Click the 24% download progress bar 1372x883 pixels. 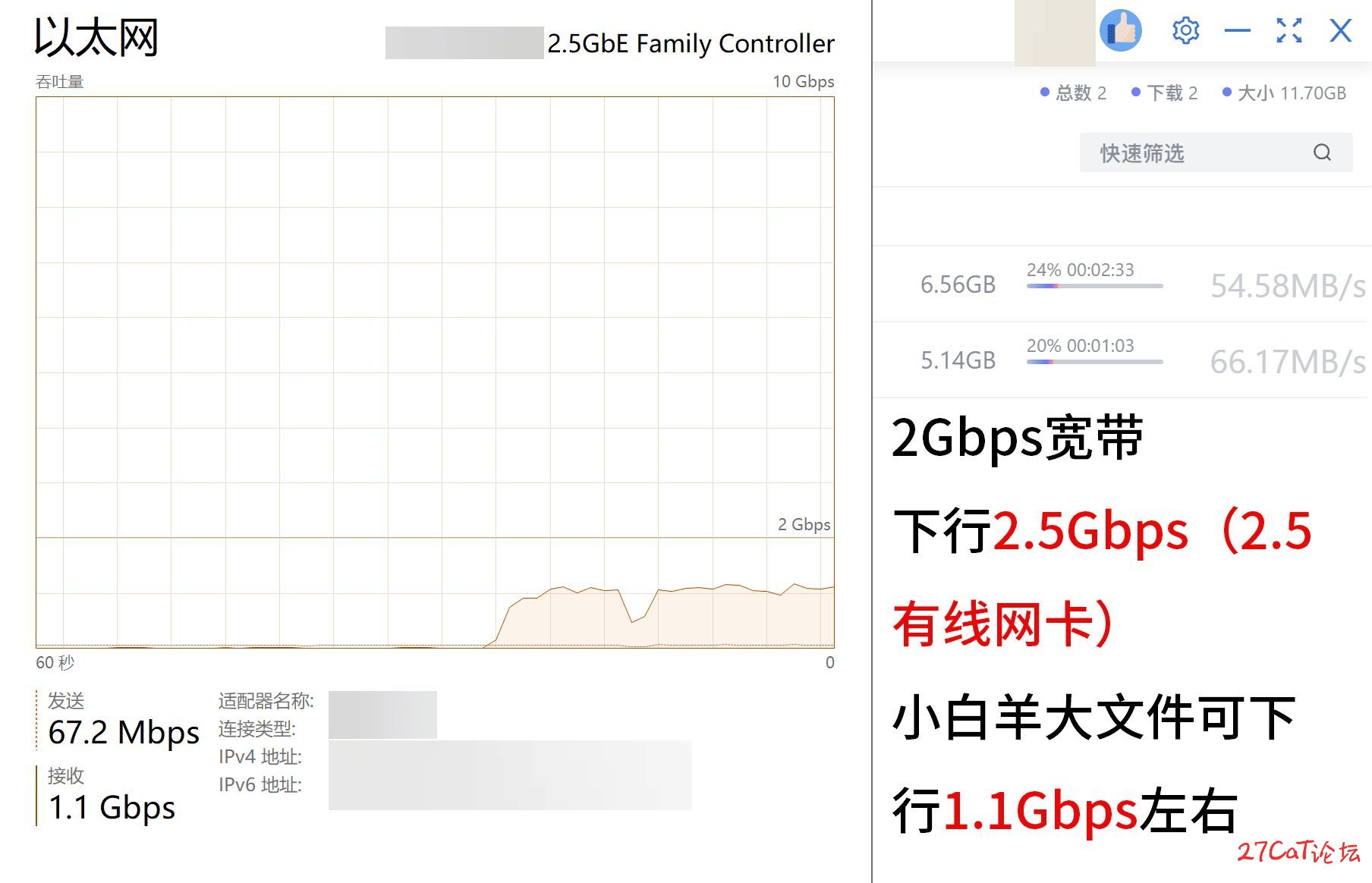click(x=1094, y=286)
